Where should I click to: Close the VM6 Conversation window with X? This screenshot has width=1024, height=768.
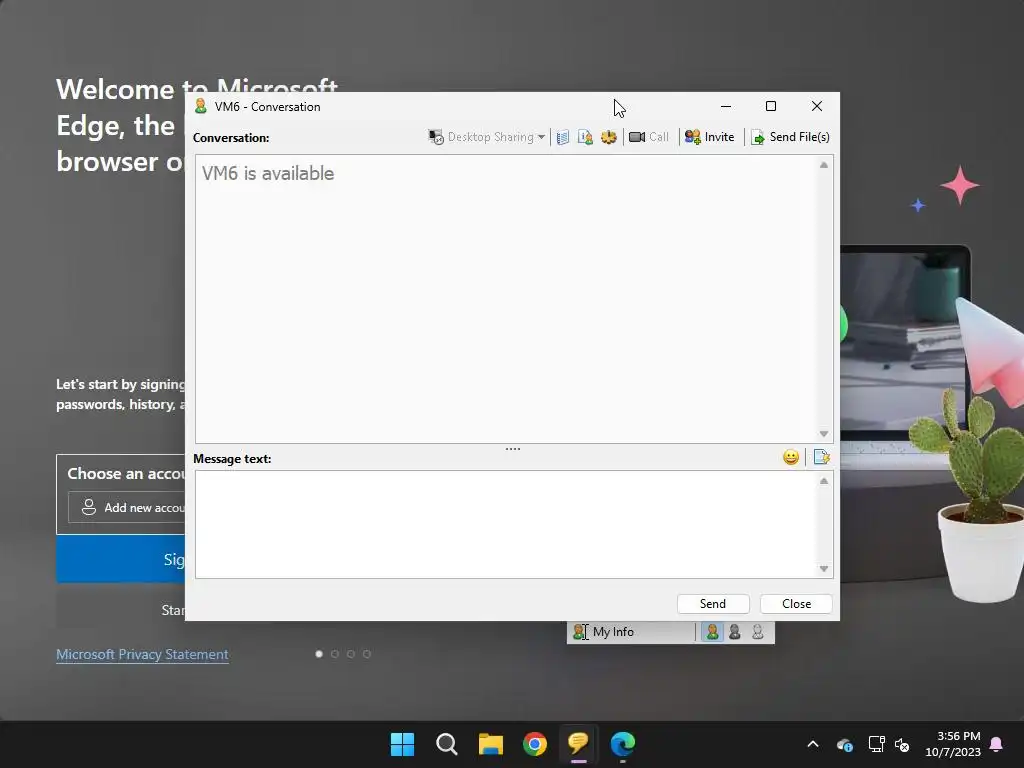(x=816, y=106)
